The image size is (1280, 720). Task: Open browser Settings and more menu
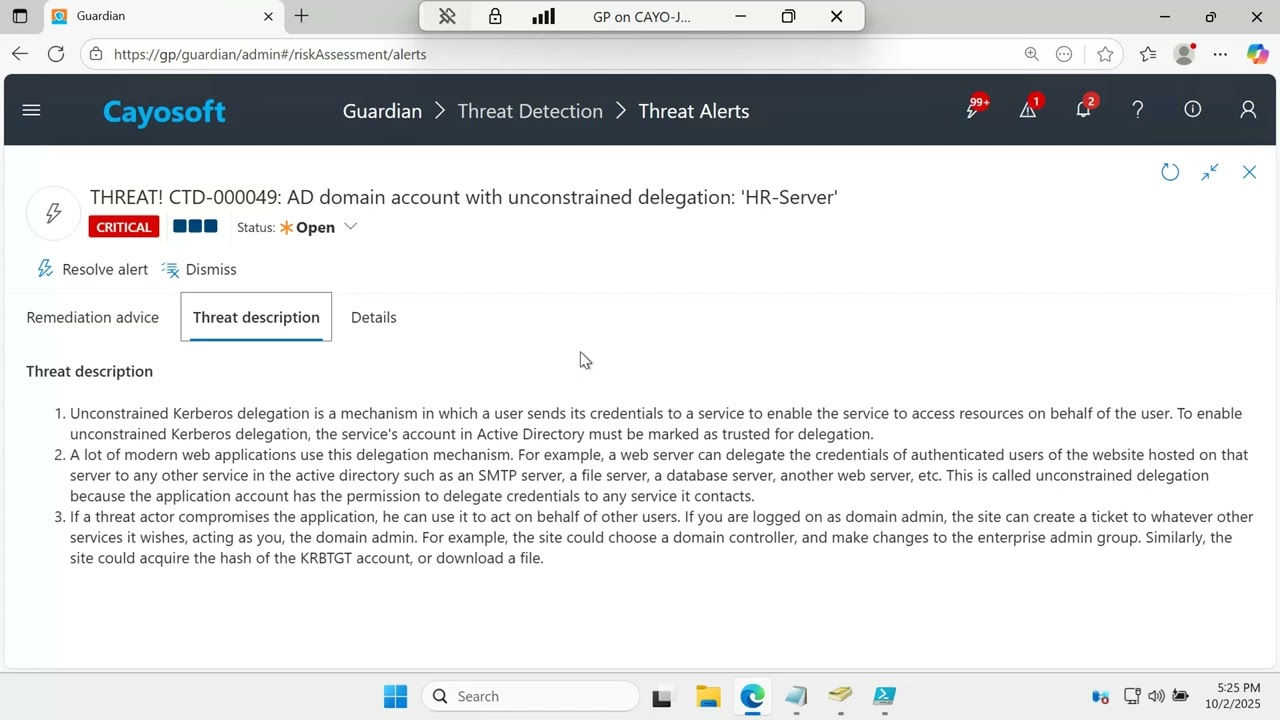(1220, 54)
